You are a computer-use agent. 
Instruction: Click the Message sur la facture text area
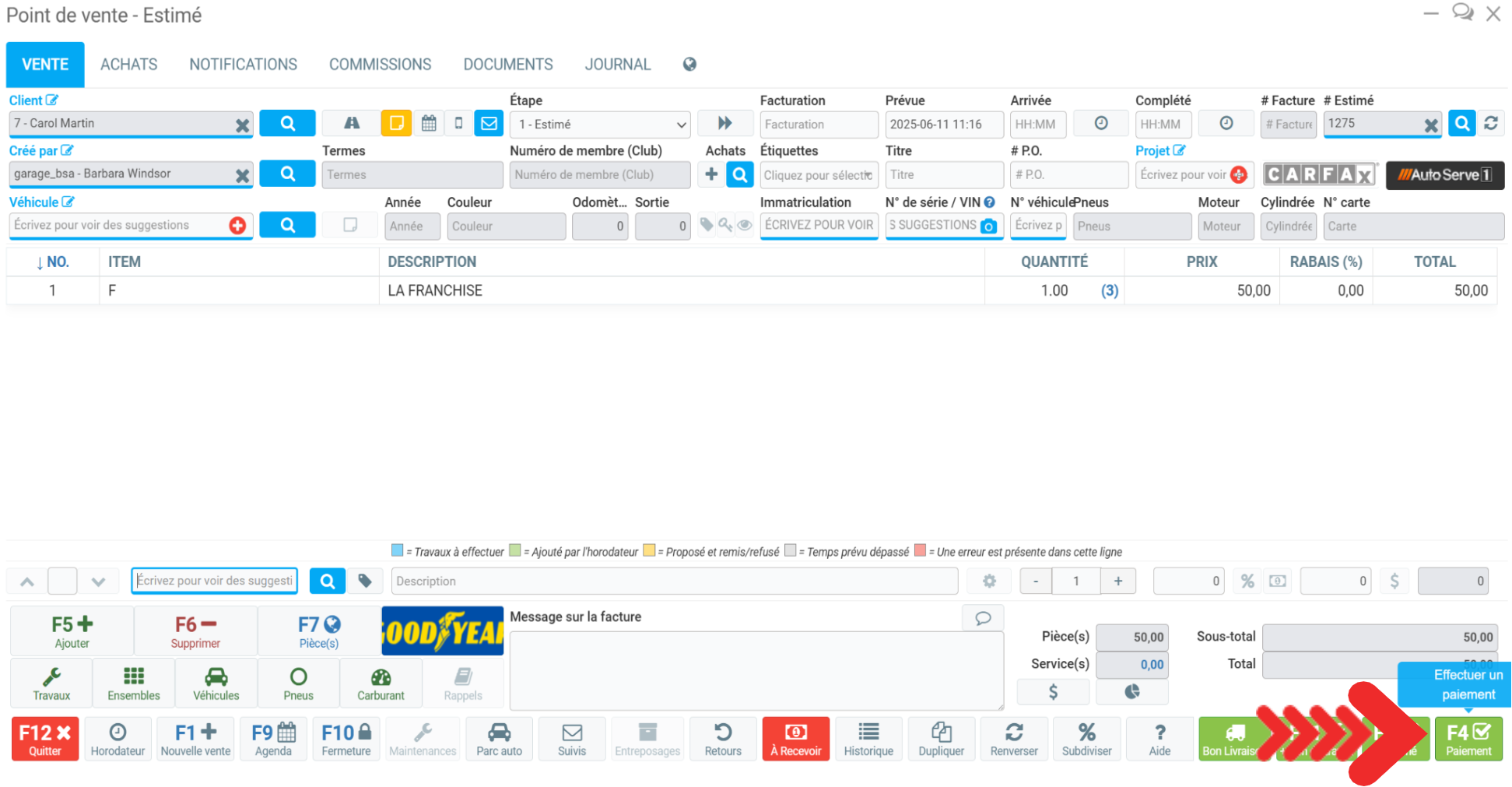pos(755,669)
